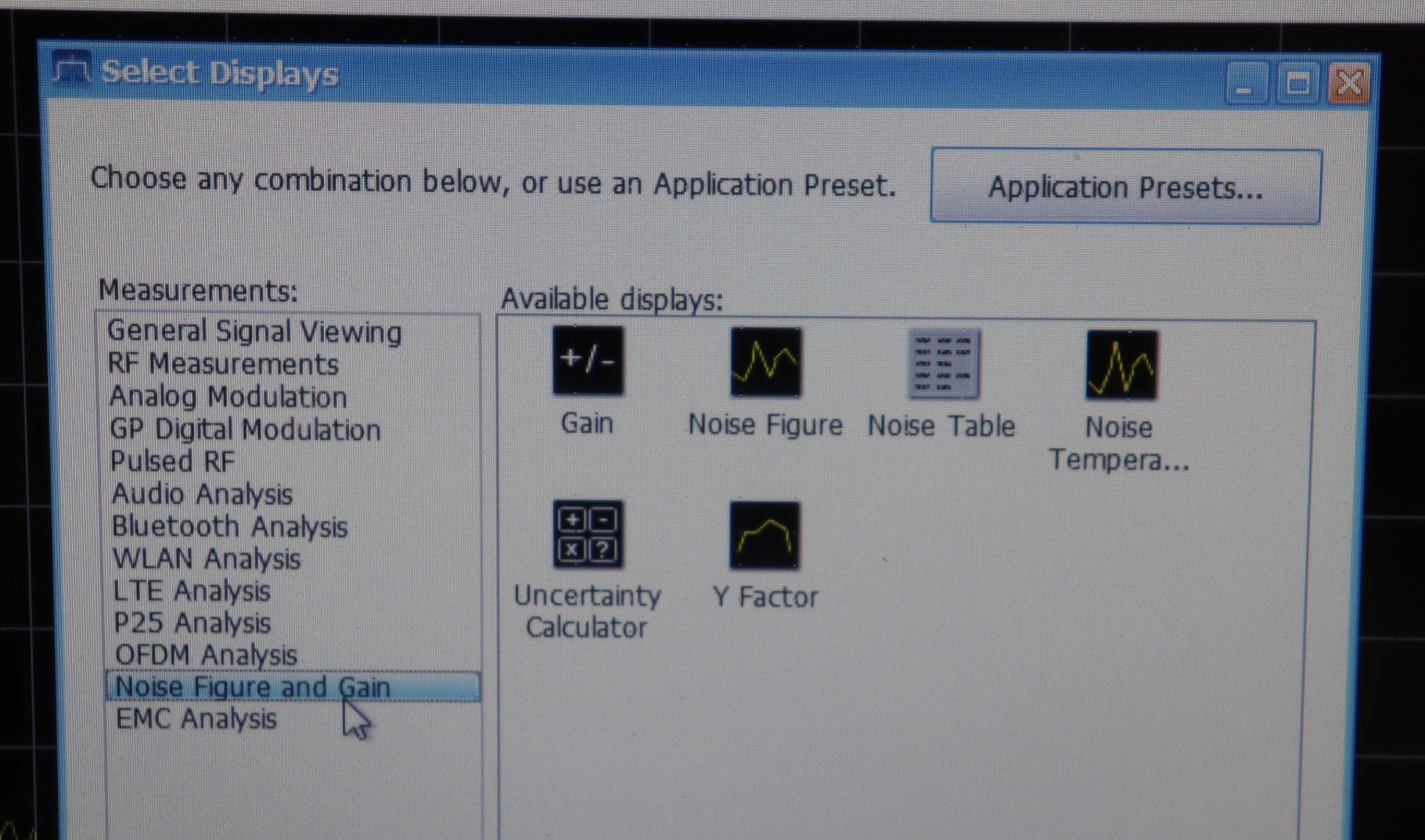
Task: Pick P25 Analysis from the list
Action: [x=192, y=623]
